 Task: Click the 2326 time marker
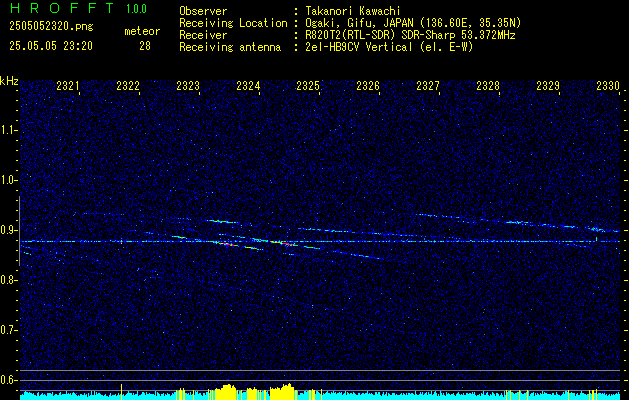tap(368, 86)
